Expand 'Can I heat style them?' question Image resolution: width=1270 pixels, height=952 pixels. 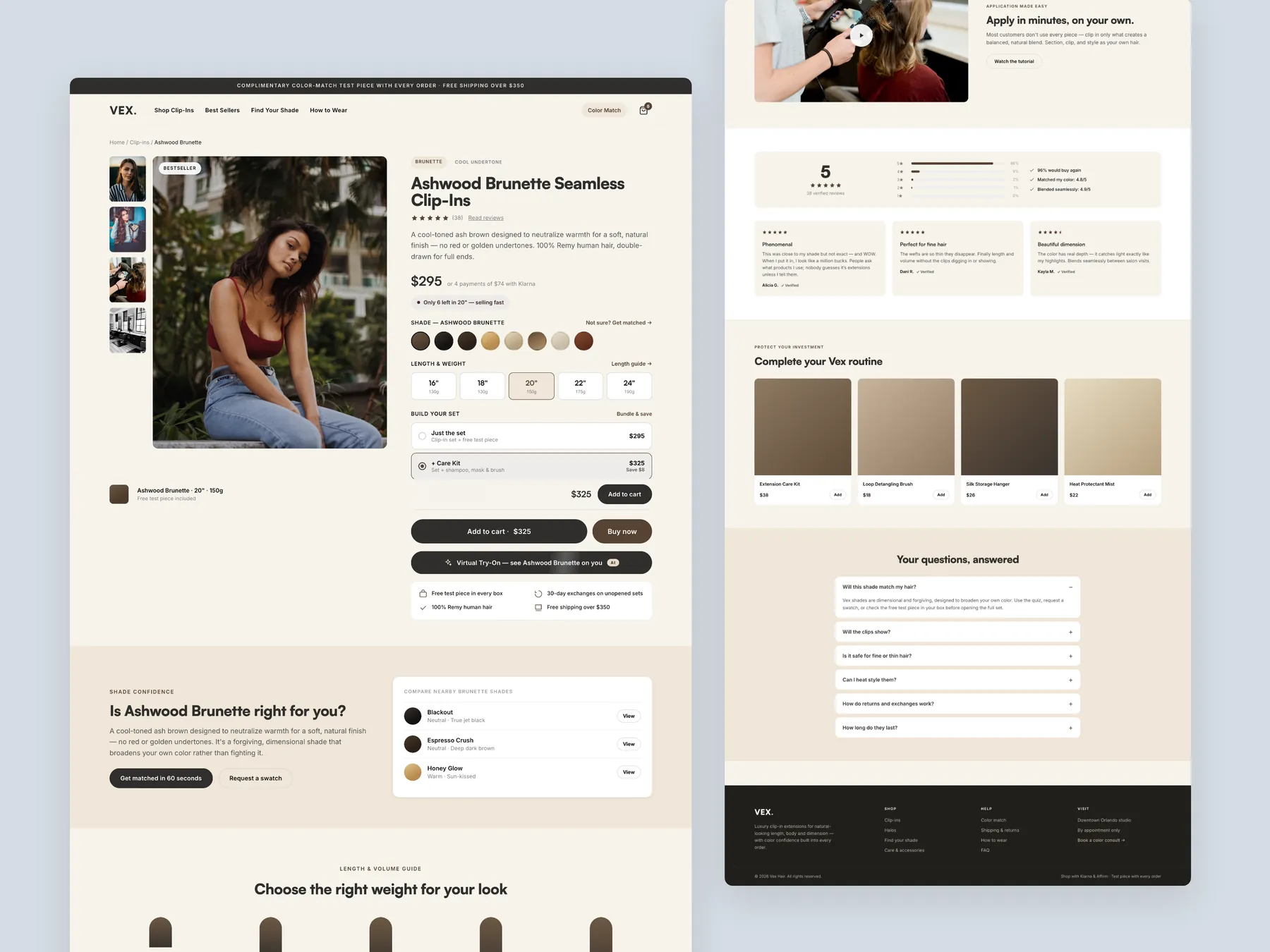(957, 680)
